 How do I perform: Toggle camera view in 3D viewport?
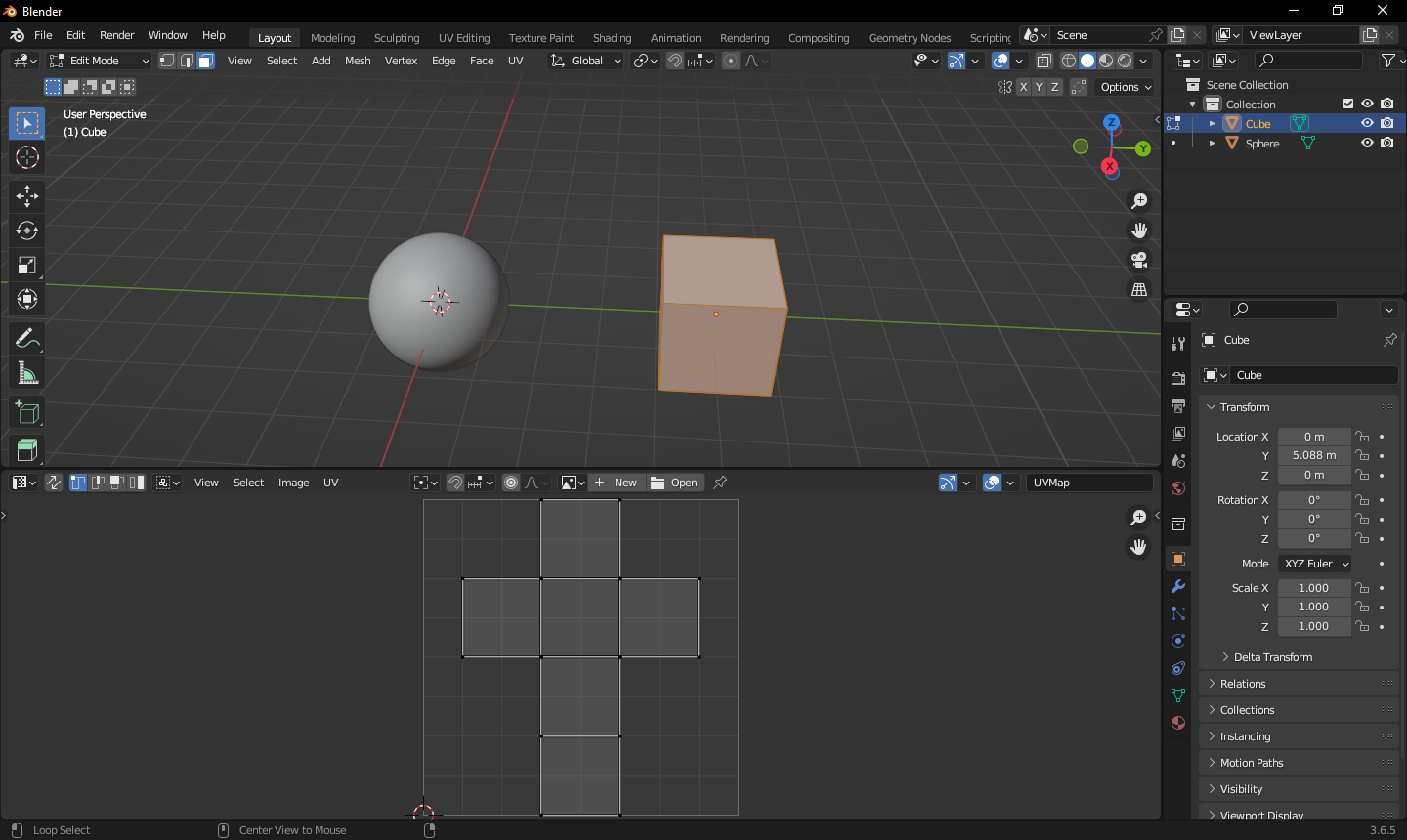pyautogui.click(x=1139, y=260)
